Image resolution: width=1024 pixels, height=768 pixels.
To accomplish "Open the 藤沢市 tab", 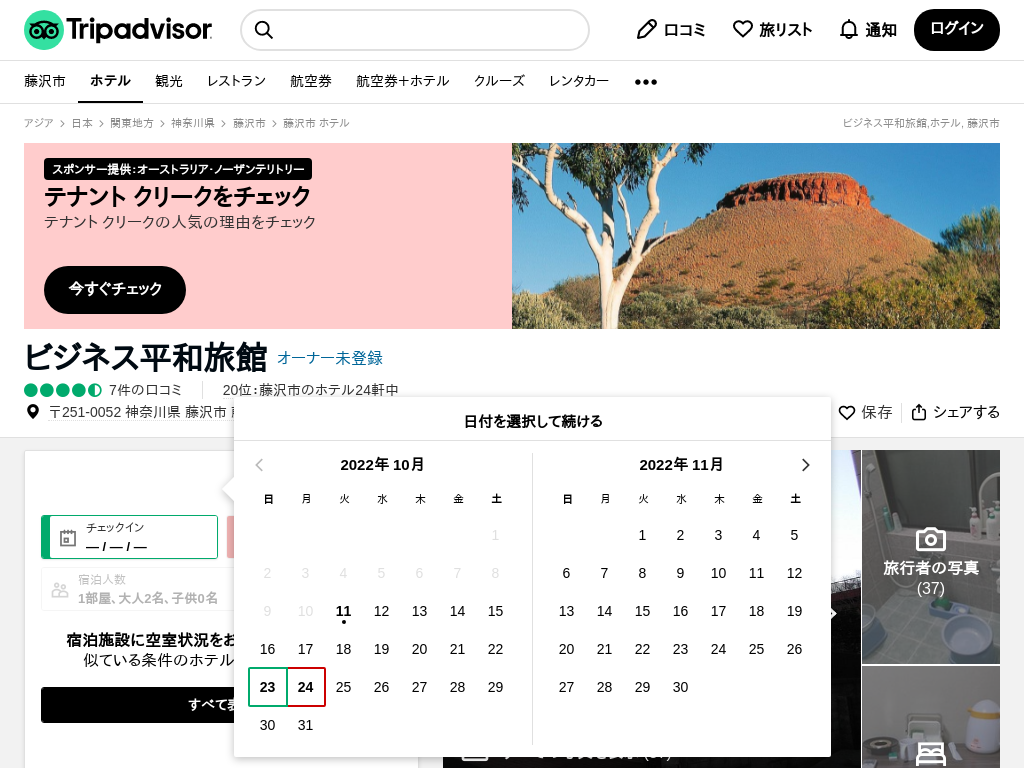I will click(x=45, y=81).
